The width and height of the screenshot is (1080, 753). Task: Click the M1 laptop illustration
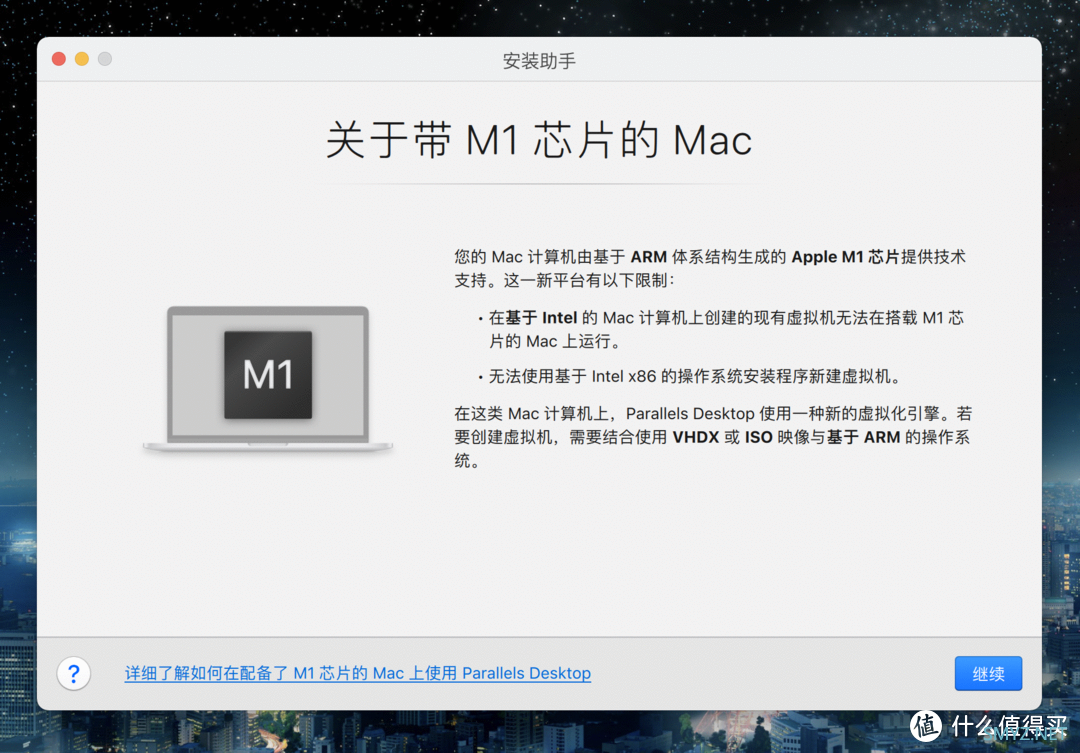click(268, 378)
